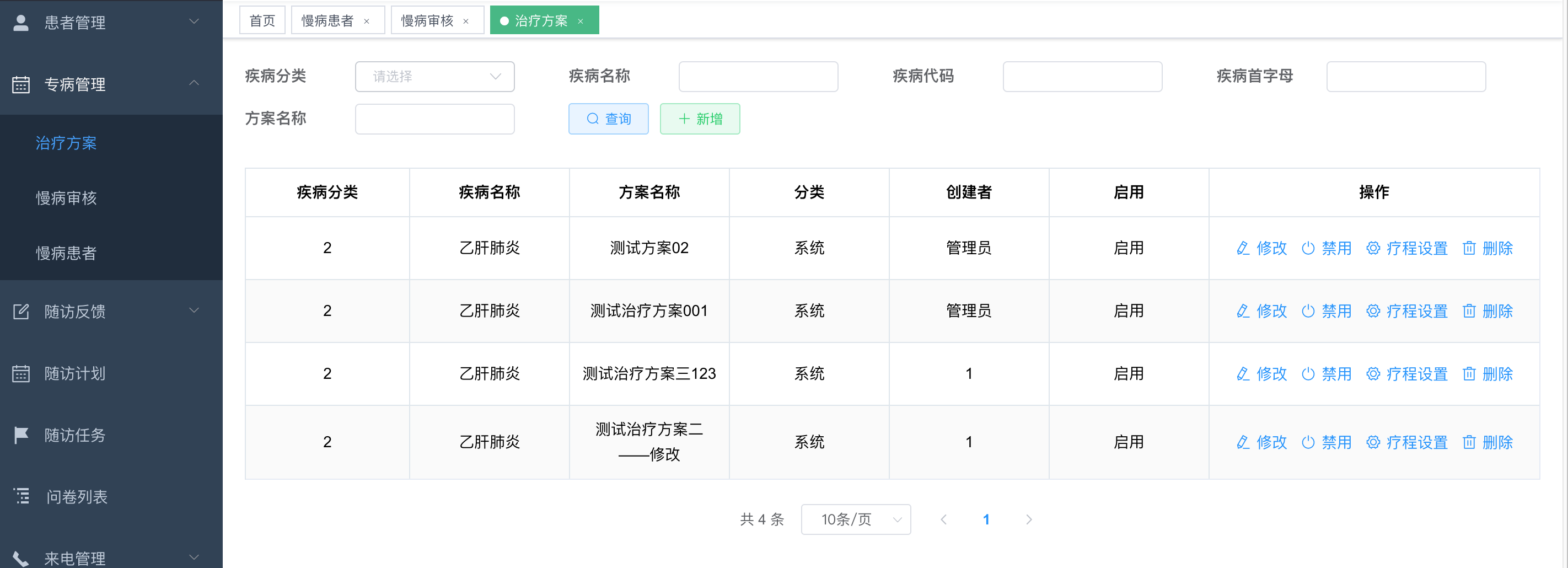The image size is (1568, 568).
Task: Click the 共 4 条 total count
Action: [762, 519]
